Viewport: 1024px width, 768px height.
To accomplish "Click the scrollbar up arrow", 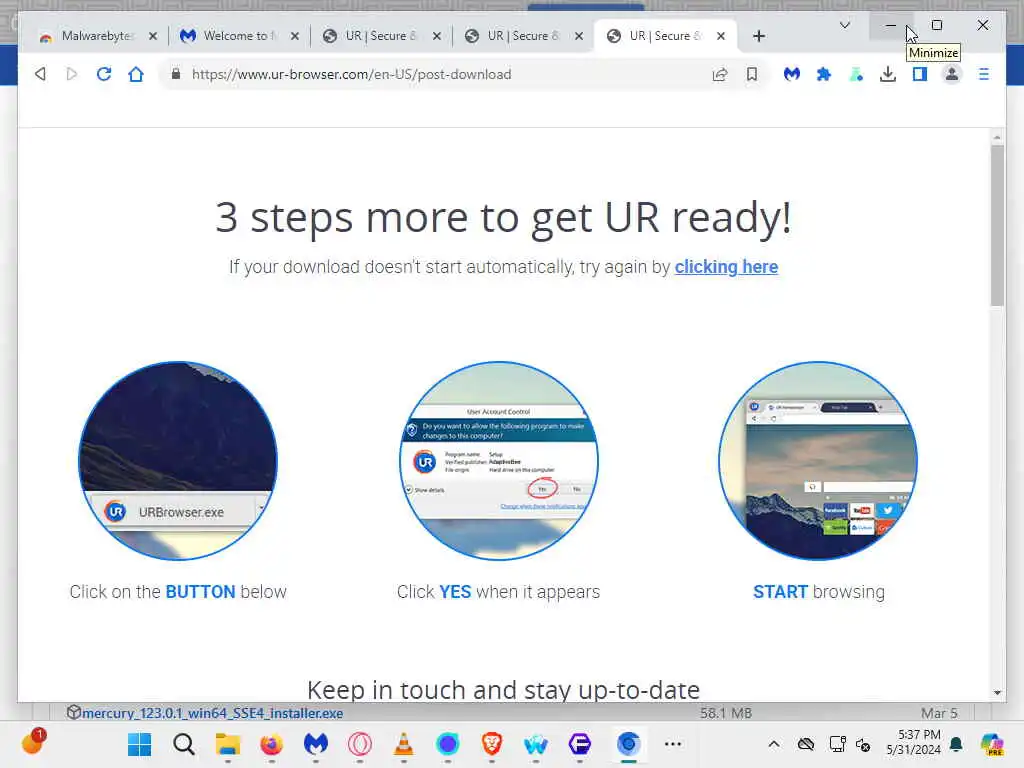I will pyautogui.click(x=997, y=138).
